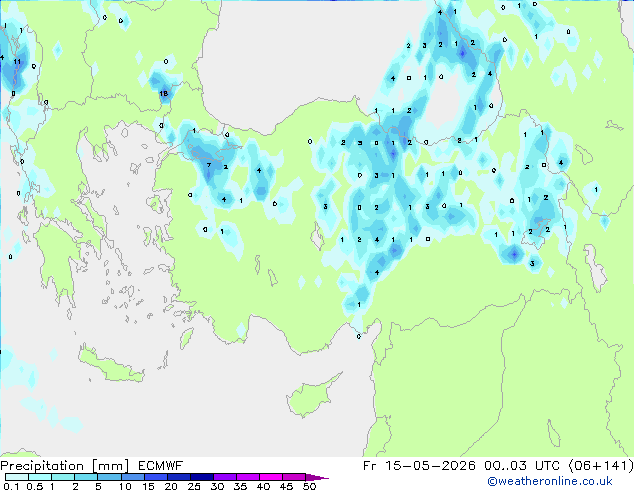Click the legend label "10"
This screenshot has height=490, width=634.
pos(125,486)
